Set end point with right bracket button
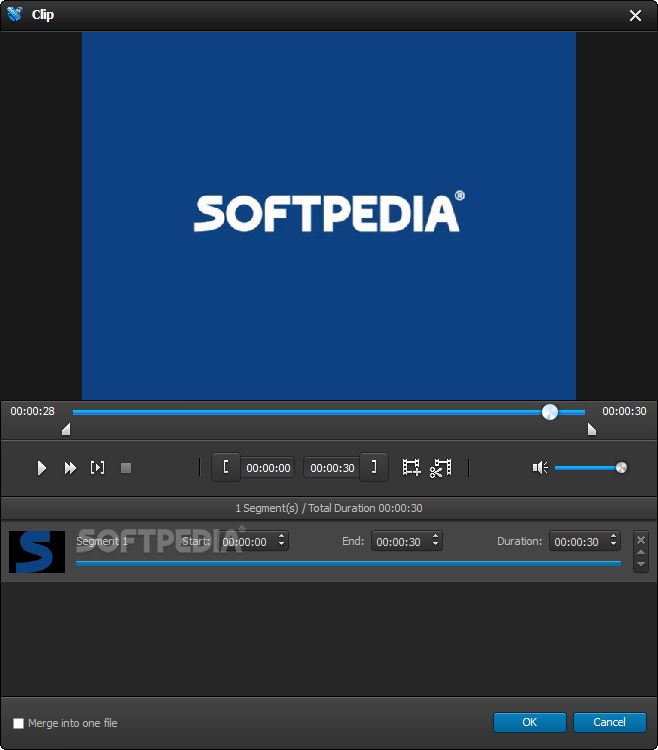Viewport: 658px width, 750px height. point(374,467)
